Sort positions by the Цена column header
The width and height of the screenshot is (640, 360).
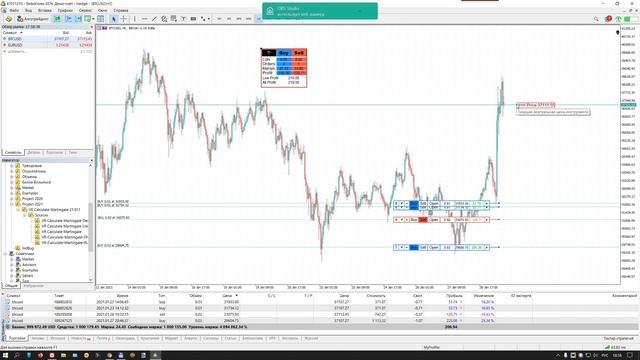click(x=227, y=296)
